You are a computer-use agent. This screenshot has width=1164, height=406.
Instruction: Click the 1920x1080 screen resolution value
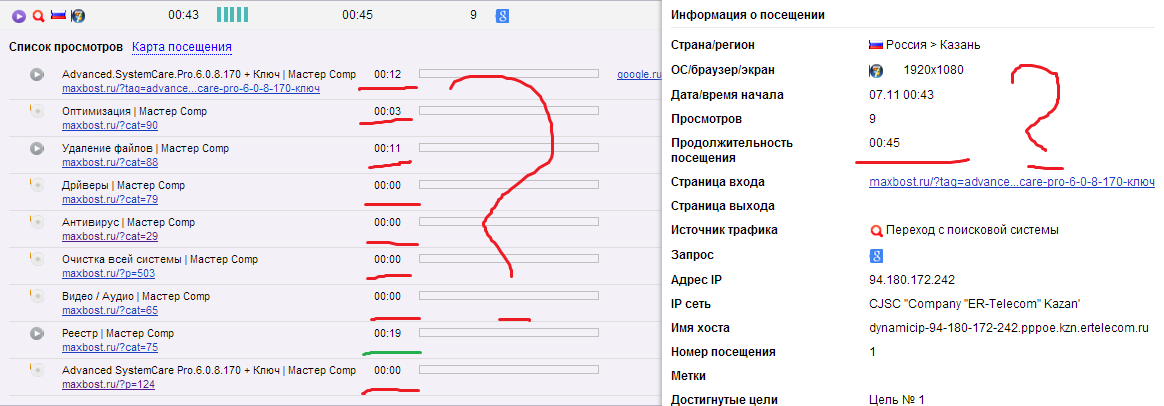tap(933, 71)
